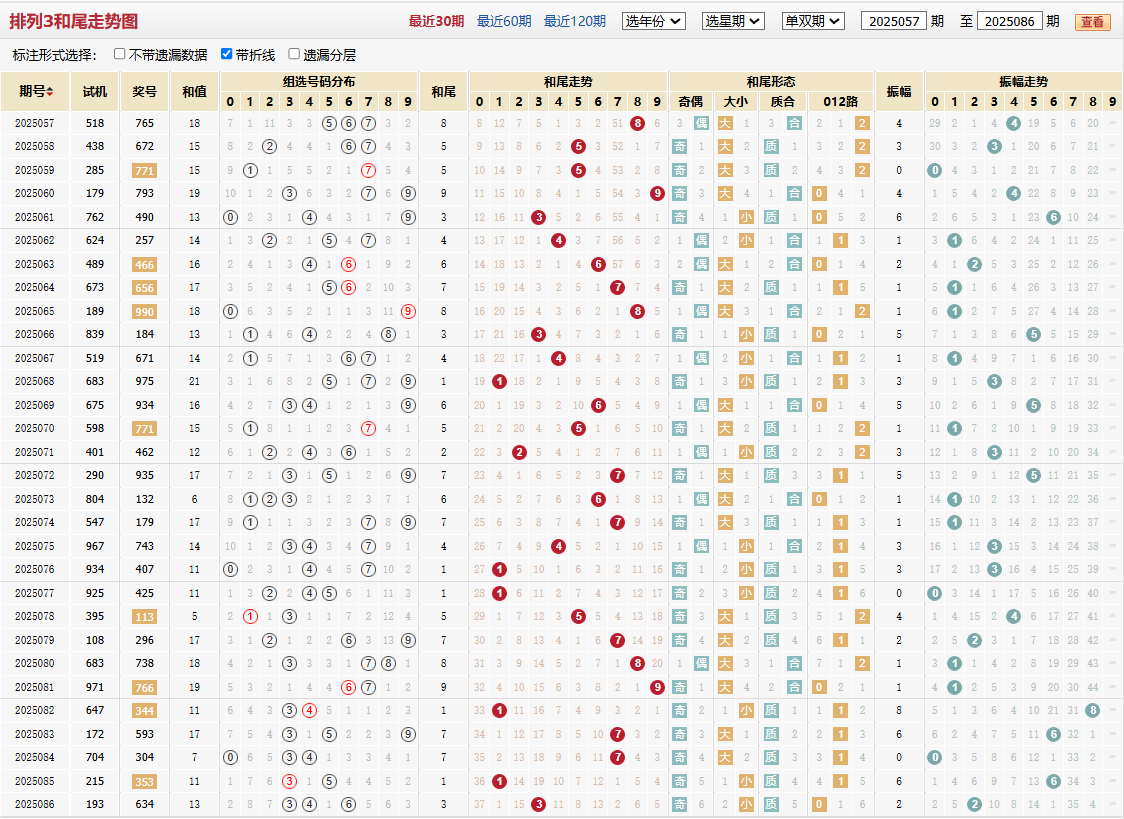Click highlighted prize number 990 in row 2025065
Image resolution: width=1124 pixels, height=819 pixels.
click(x=145, y=312)
